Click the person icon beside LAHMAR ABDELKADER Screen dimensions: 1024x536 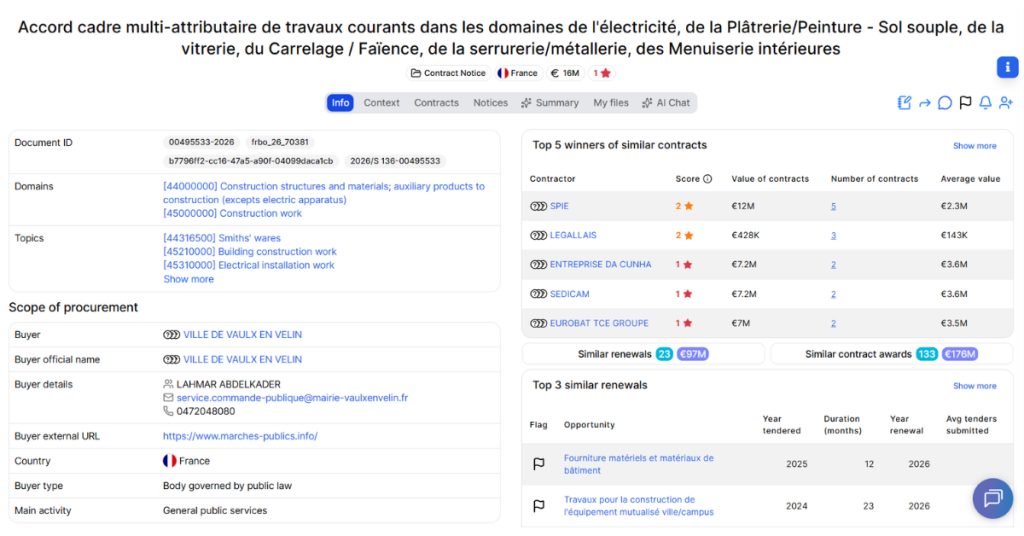(168, 384)
